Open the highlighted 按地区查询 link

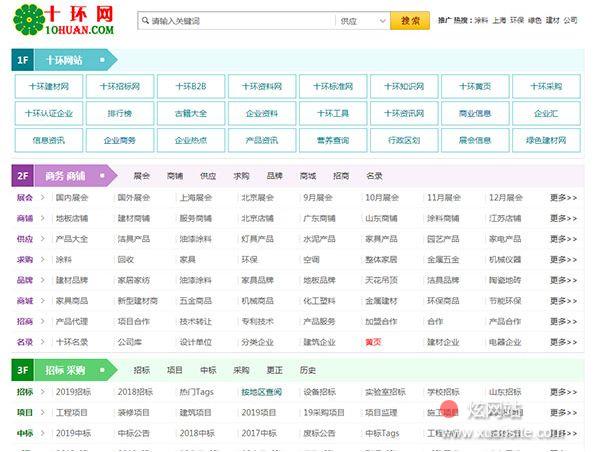point(261,392)
